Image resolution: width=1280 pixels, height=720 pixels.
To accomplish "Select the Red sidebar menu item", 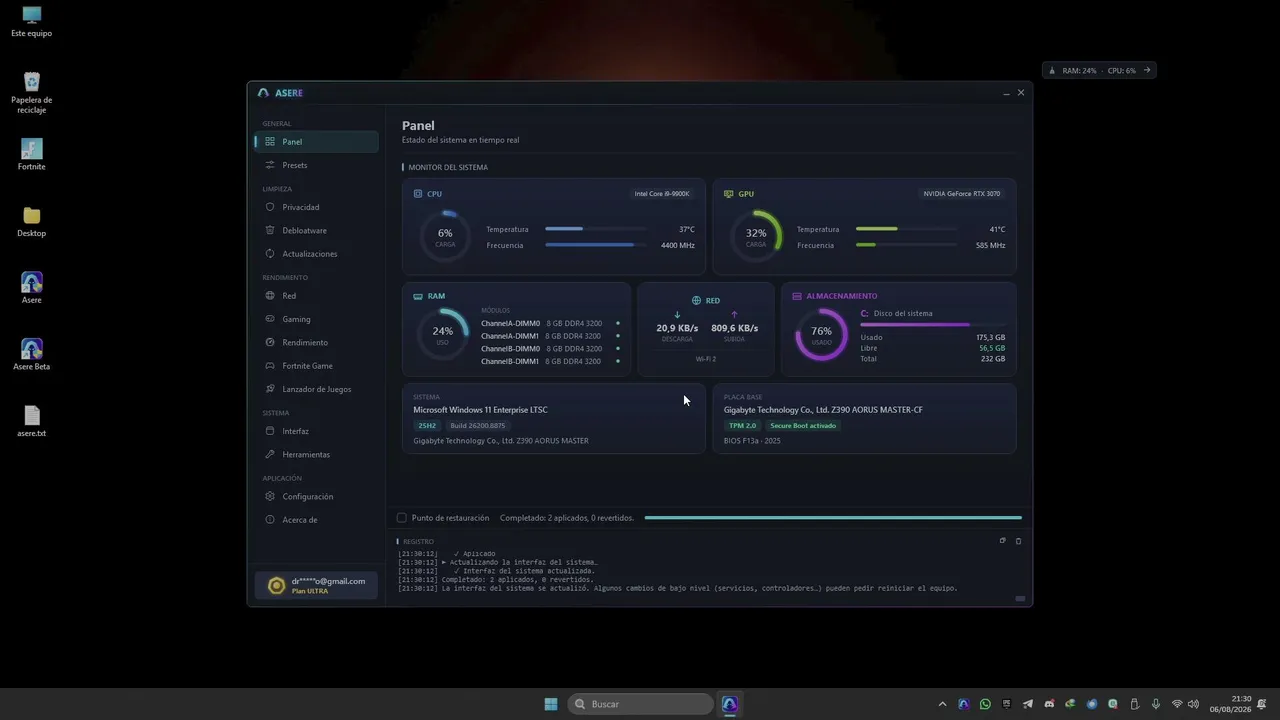I will click(x=316, y=296).
